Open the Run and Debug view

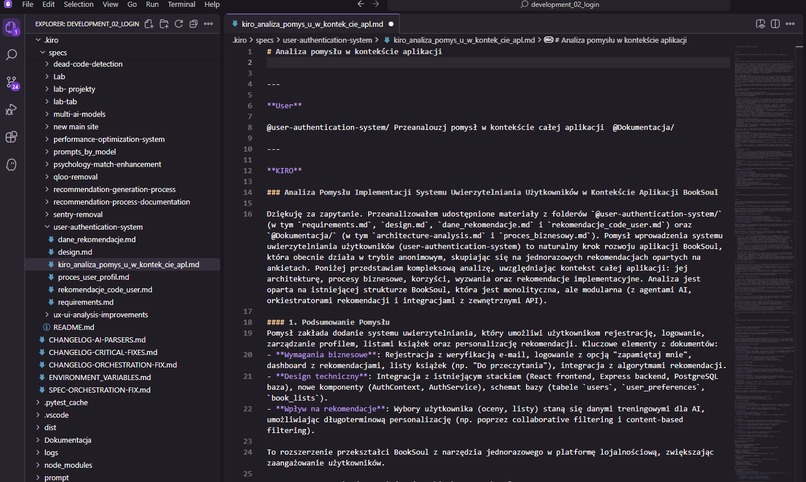(11, 109)
